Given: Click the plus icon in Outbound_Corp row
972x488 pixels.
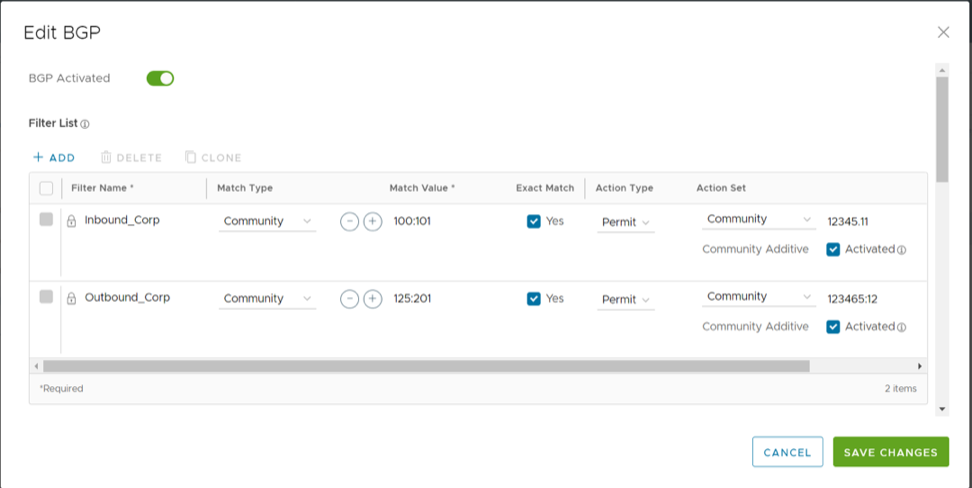Looking at the screenshot, I should coord(372,298).
